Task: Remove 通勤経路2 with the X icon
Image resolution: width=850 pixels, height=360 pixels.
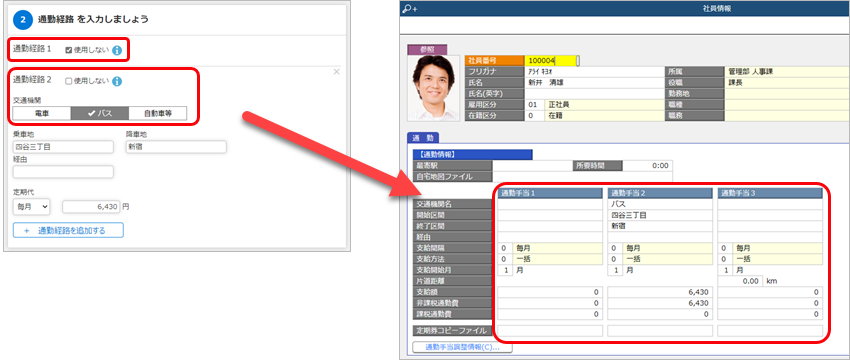Action: [x=336, y=72]
